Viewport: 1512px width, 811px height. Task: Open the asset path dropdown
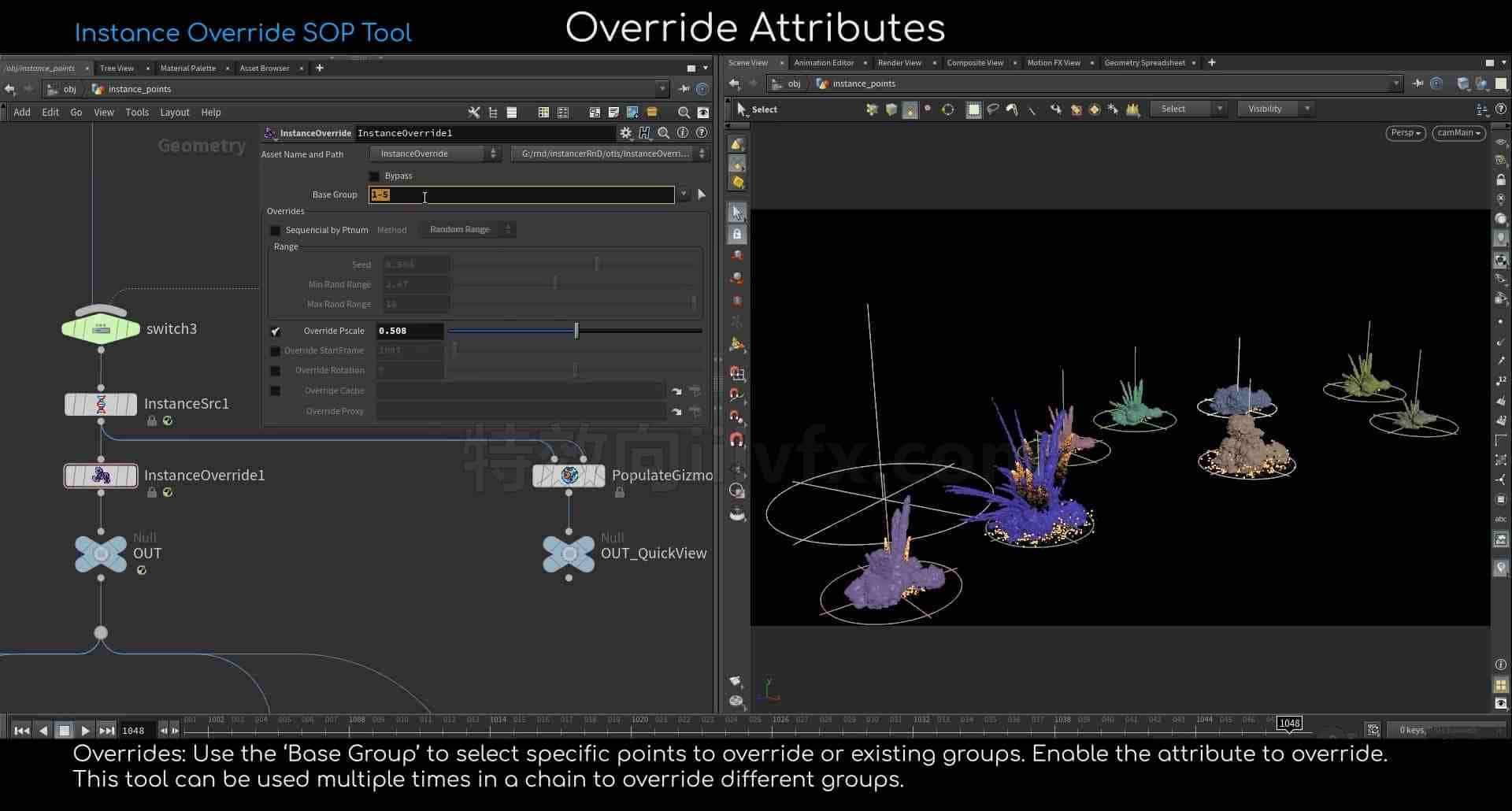click(x=610, y=154)
